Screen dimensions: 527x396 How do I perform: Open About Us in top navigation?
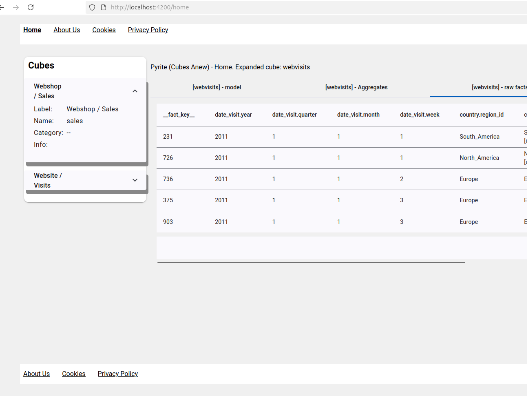(67, 30)
